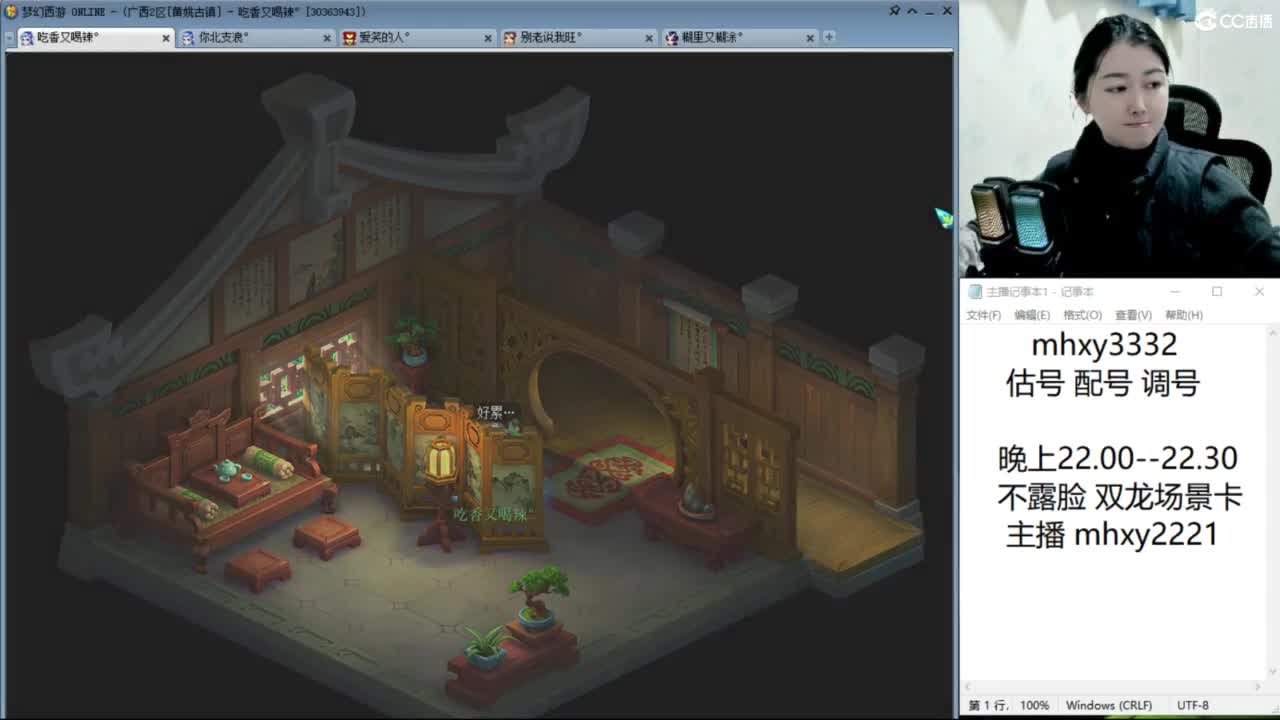The image size is (1280, 720).
Task: Click the tab list scroll arrow left of first tab
Action: point(9,38)
